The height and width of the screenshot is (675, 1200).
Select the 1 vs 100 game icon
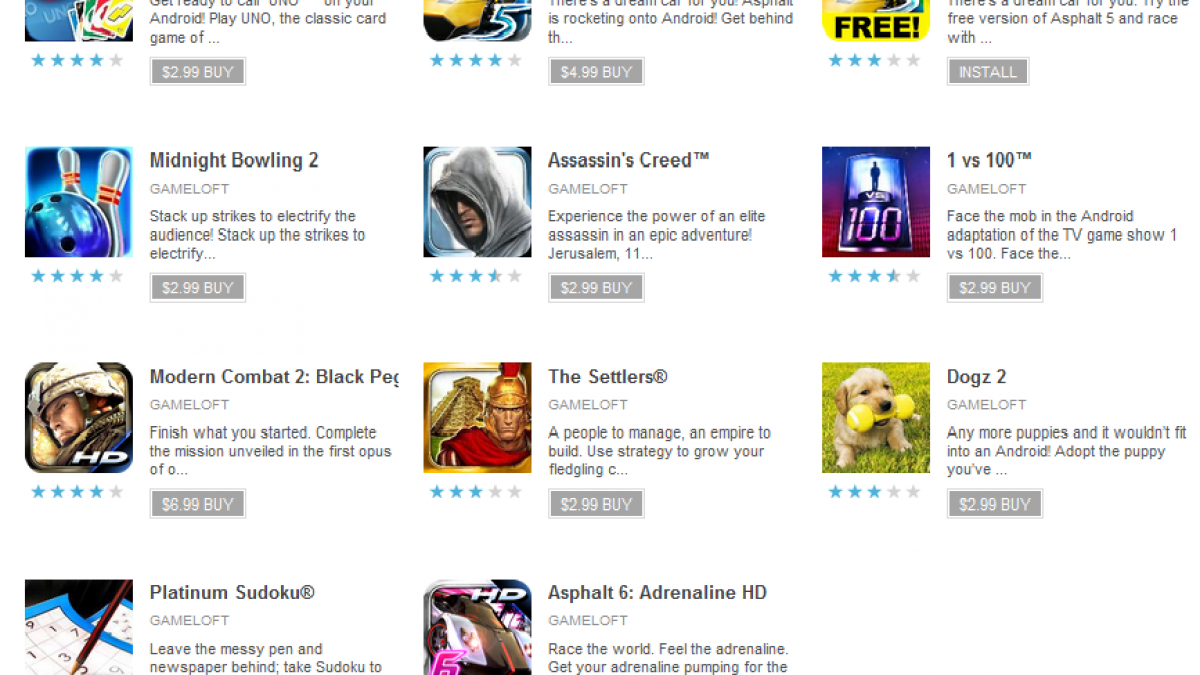pos(876,202)
